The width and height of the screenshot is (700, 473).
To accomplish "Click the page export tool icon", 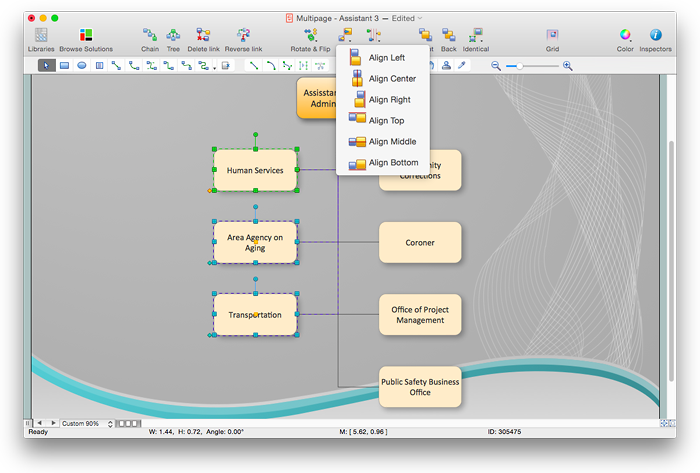I will tap(226, 66).
